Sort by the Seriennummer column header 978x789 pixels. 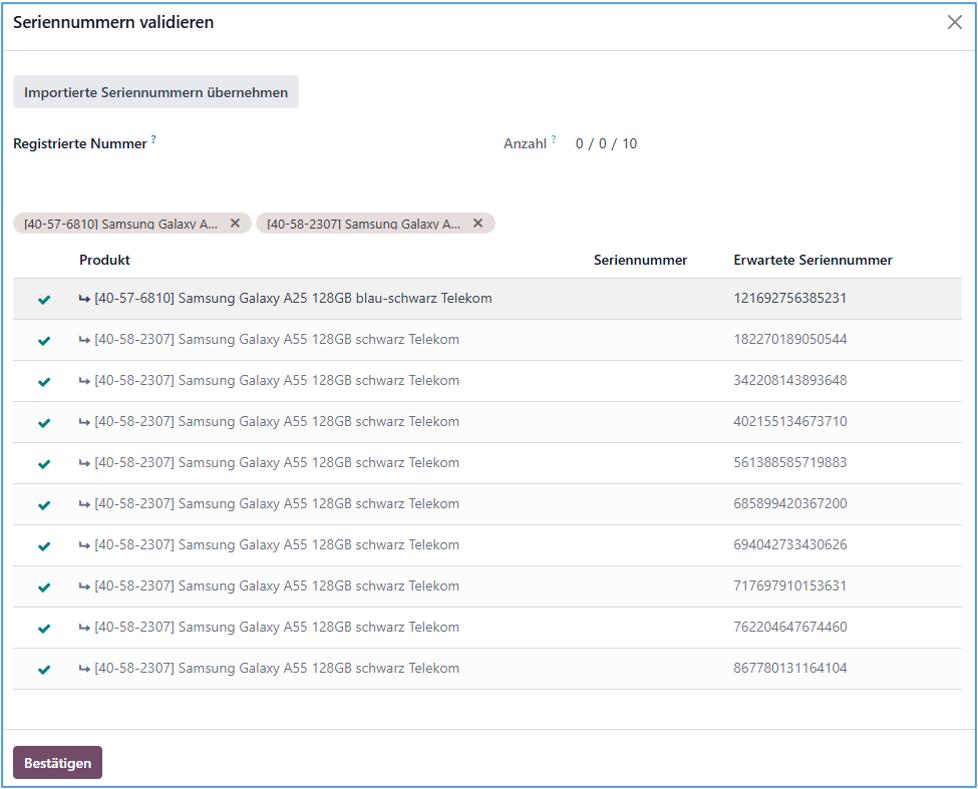coord(640,260)
